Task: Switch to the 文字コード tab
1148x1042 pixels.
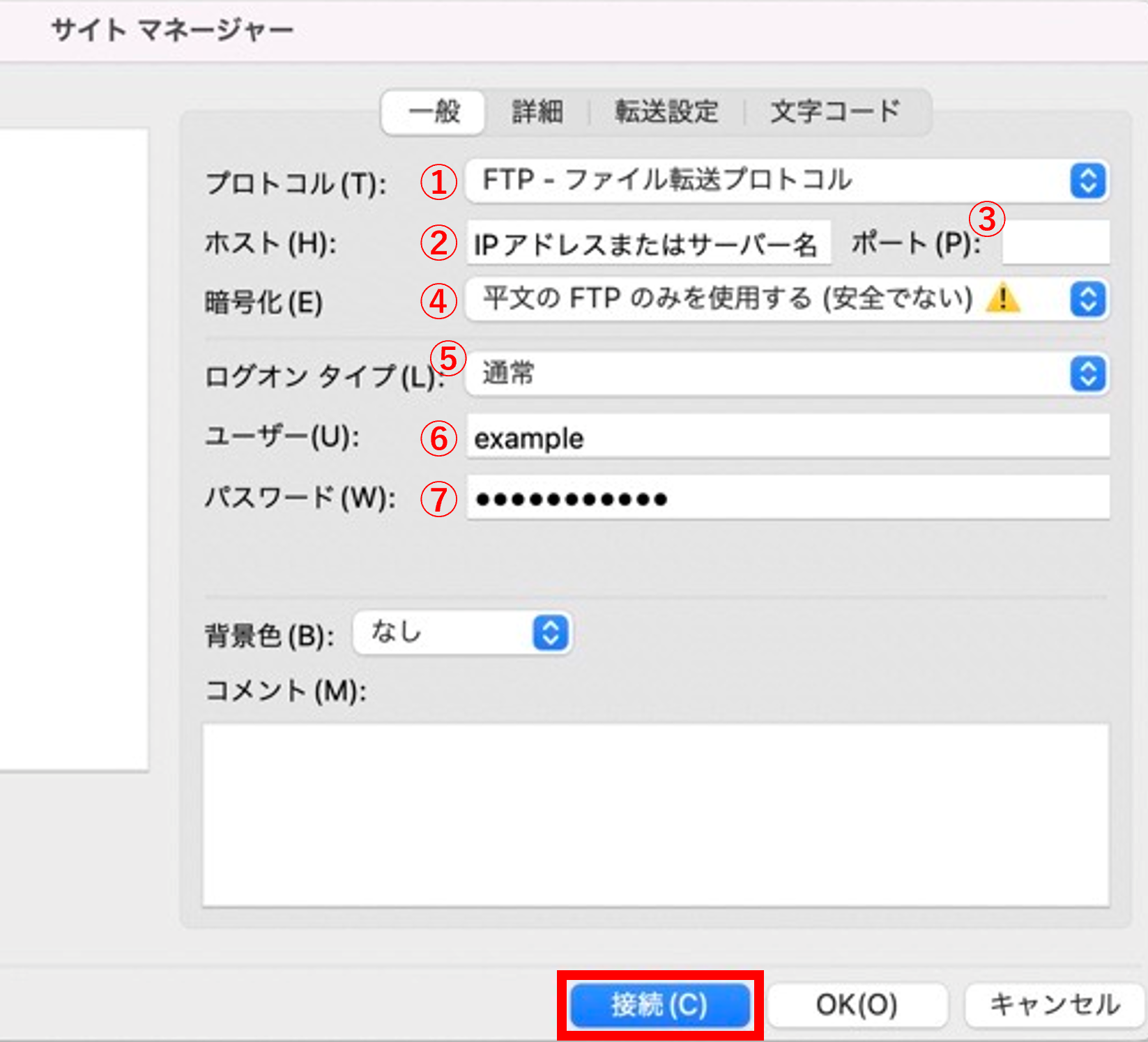Action: (x=835, y=112)
